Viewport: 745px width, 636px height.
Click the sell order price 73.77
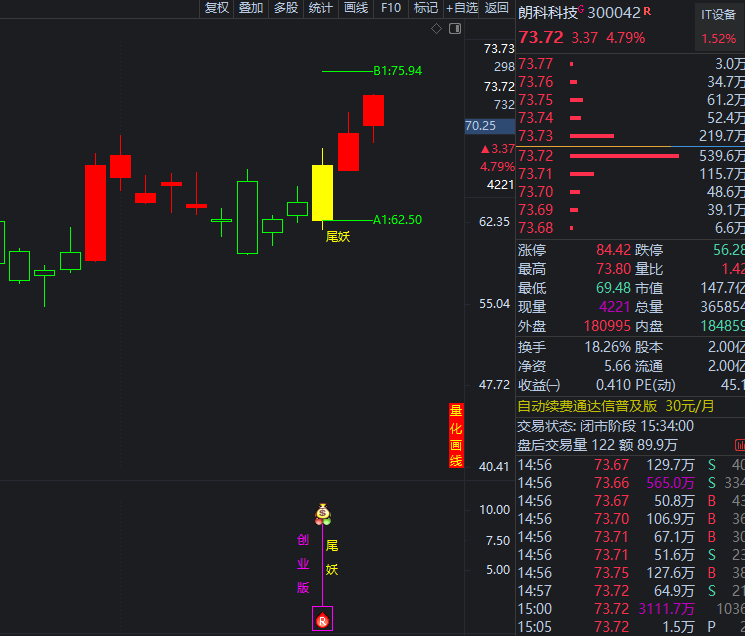[535, 64]
